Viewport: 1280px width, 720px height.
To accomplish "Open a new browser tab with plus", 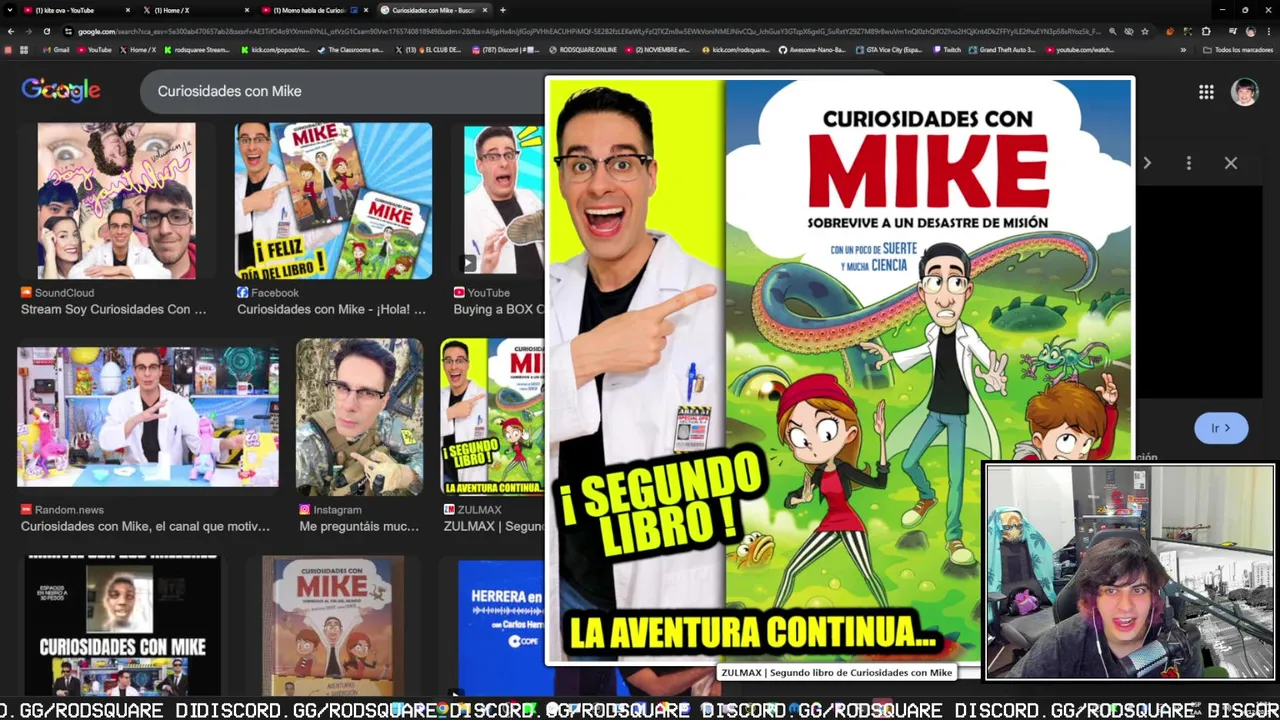I will click(x=503, y=10).
